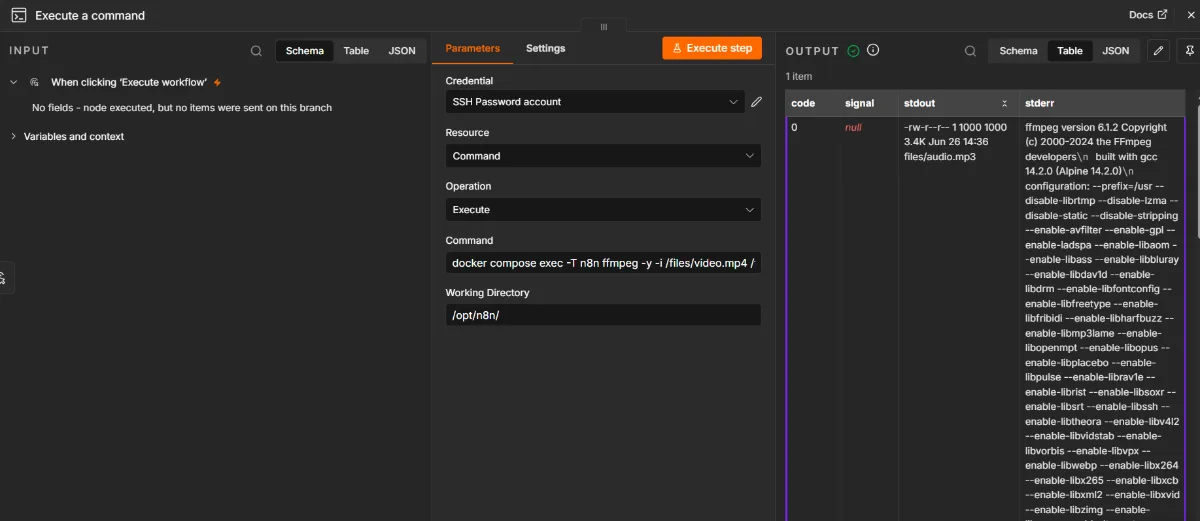Edit the SSH credential with the pencil icon
Viewport: 1200px width, 521px height.
[x=757, y=101]
